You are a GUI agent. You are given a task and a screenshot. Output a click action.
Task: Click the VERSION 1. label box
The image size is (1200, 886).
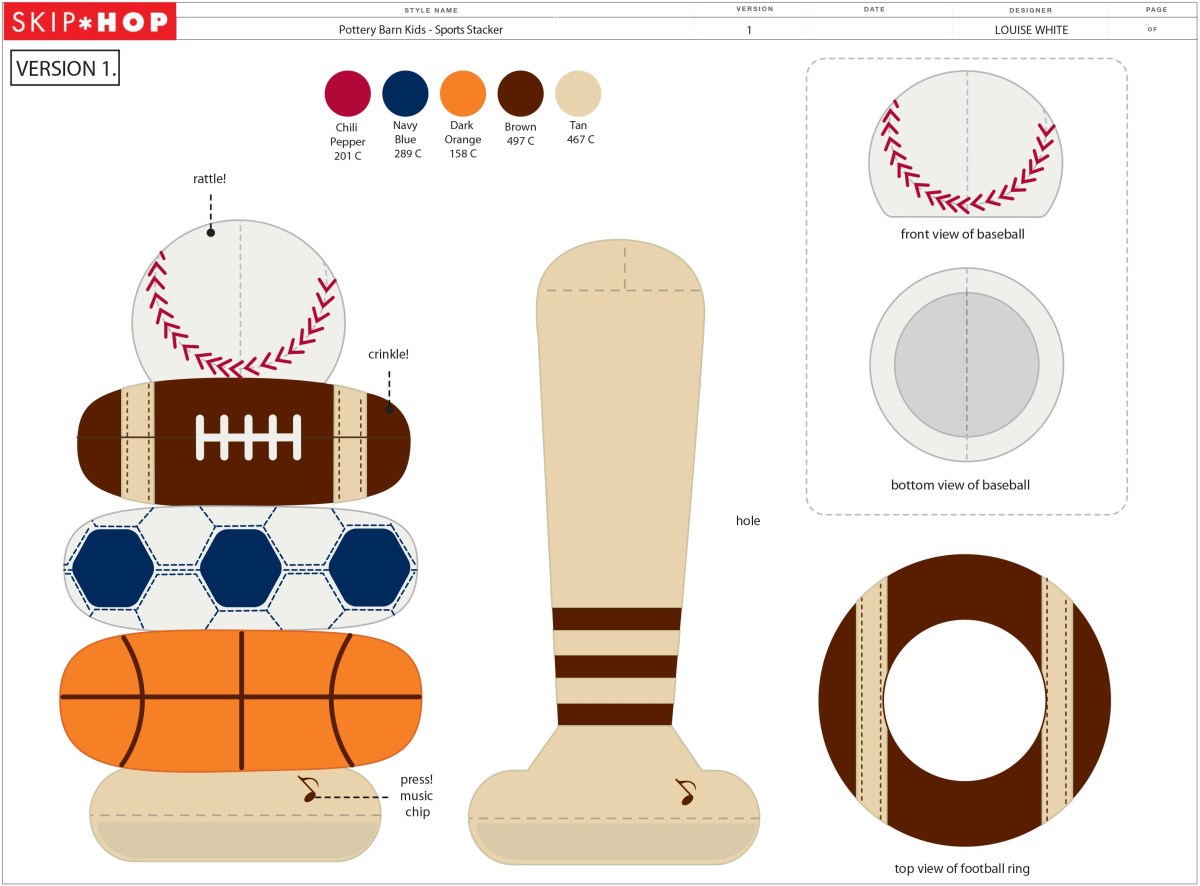click(65, 69)
